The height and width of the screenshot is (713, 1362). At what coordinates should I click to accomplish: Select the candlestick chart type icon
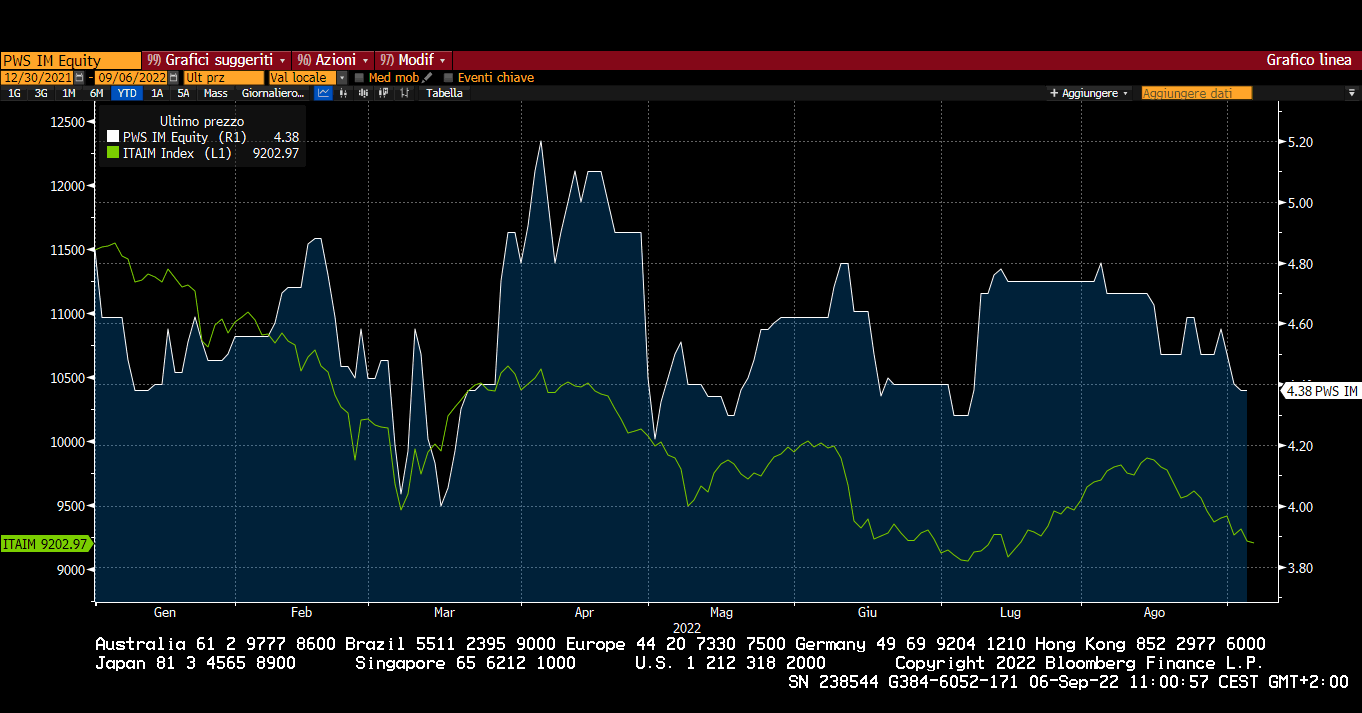(363, 93)
